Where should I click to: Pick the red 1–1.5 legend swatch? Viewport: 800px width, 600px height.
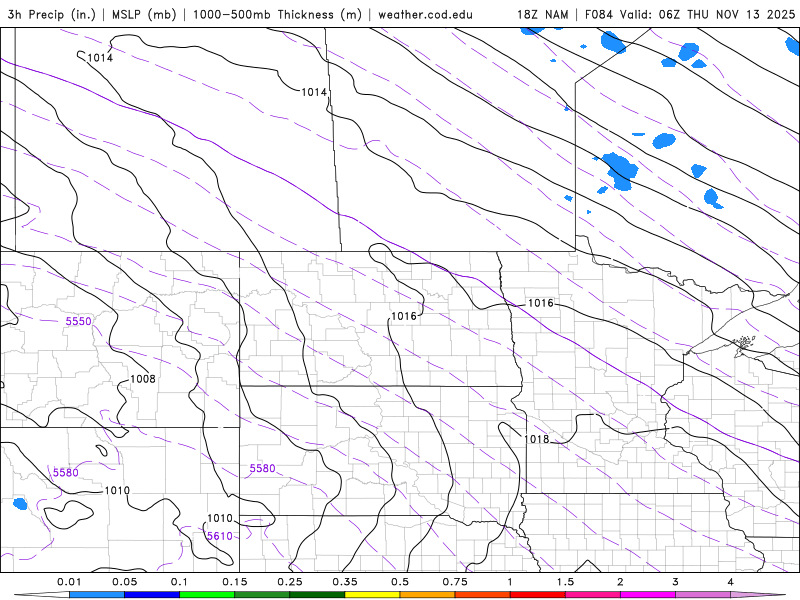538,595
